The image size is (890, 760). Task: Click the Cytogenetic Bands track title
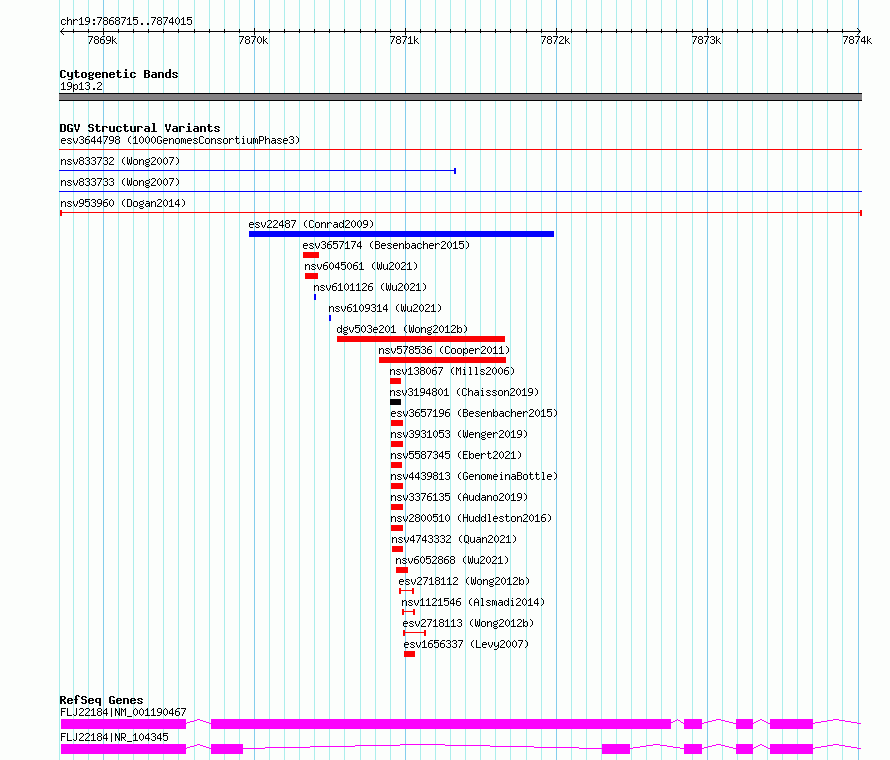point(119,74)
